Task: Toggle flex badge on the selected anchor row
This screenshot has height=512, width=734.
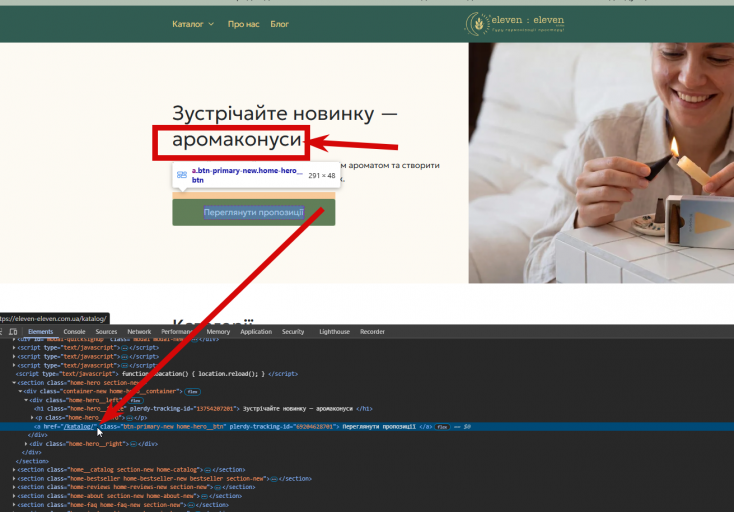Action: pyautogui.click(x=442, y=427)
